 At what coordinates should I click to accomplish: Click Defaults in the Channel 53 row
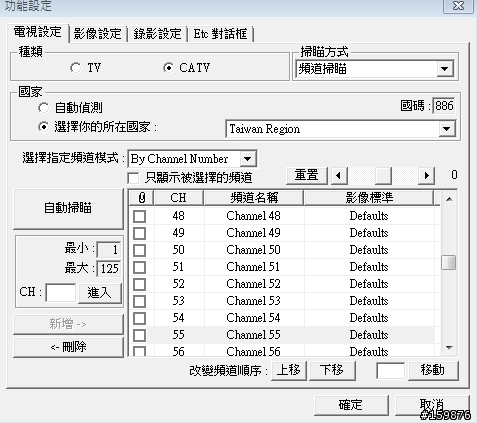point(369,301)
